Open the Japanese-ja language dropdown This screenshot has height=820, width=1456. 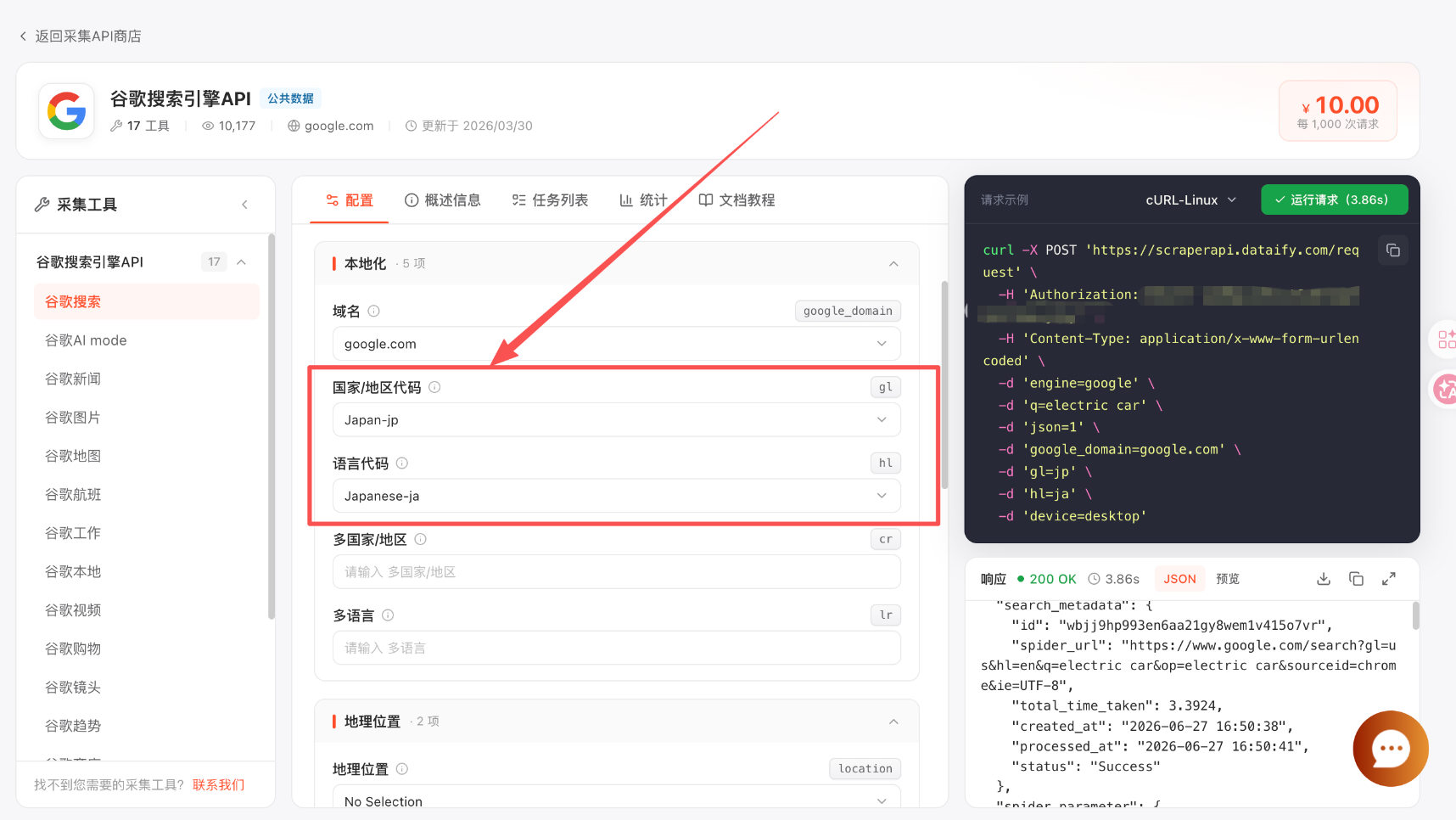616,496
